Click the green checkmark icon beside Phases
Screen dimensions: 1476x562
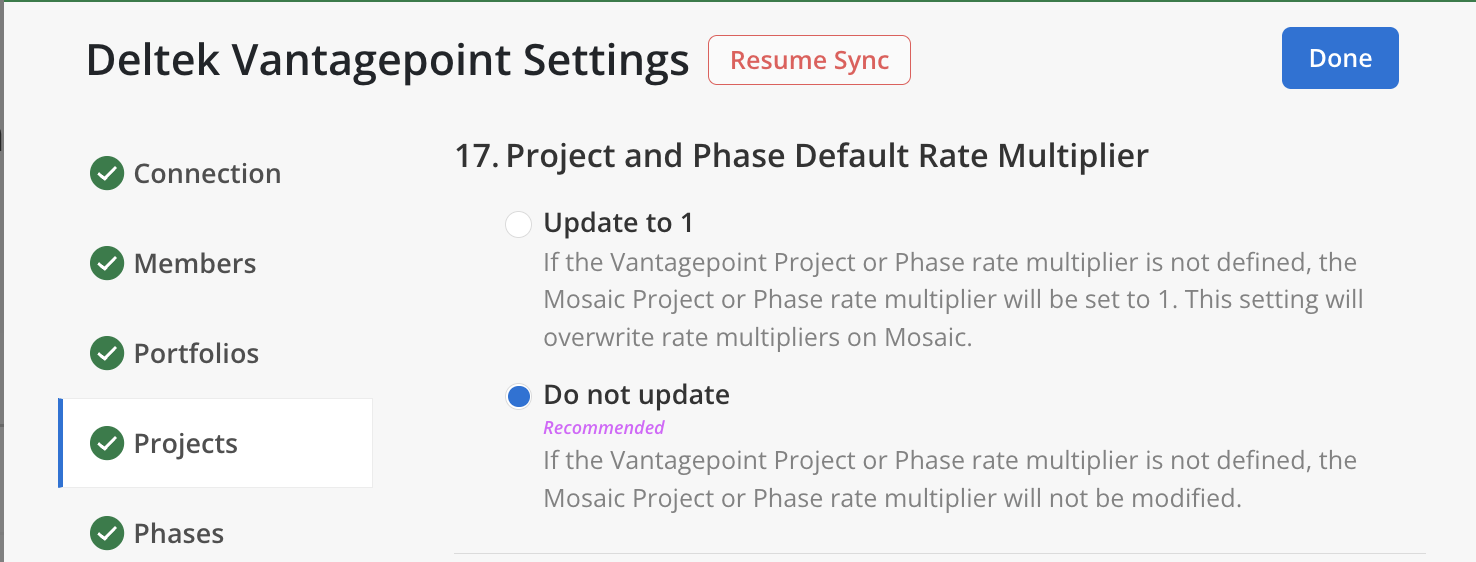[107, 534]
